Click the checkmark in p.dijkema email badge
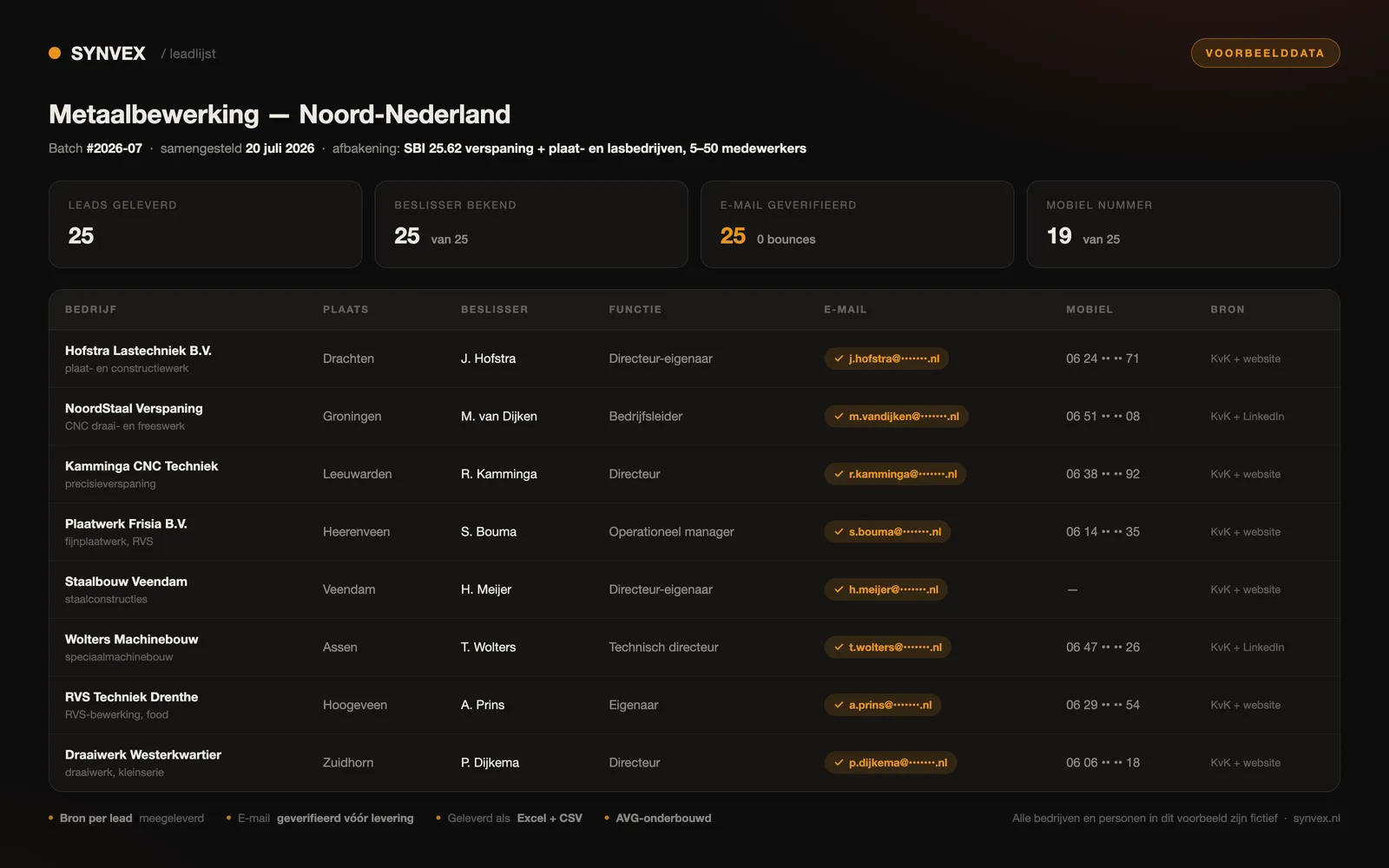 click(839, 763)
